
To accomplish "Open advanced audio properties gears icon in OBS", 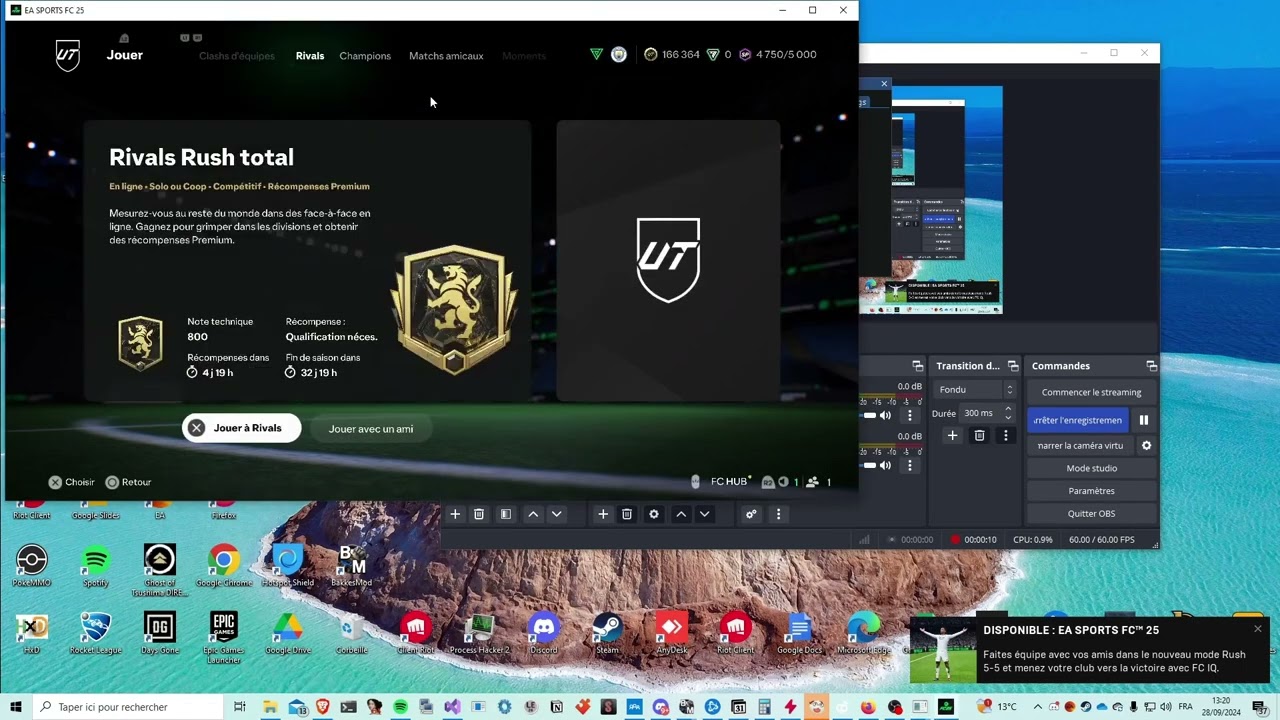I will pyautogui.click(x=751, y=514).
